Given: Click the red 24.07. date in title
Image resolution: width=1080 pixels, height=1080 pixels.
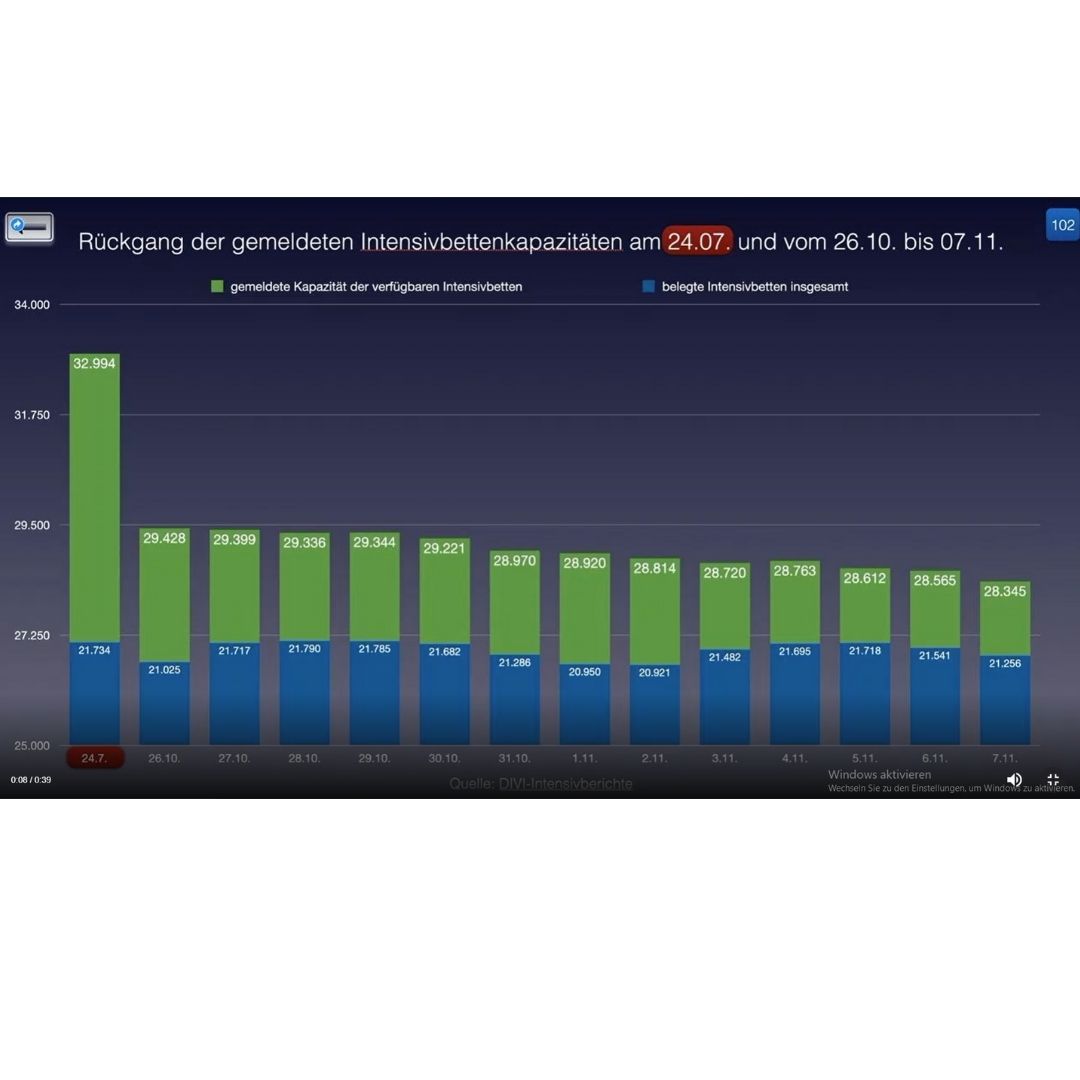Looking at the screenshot, I should coord(698,242).
